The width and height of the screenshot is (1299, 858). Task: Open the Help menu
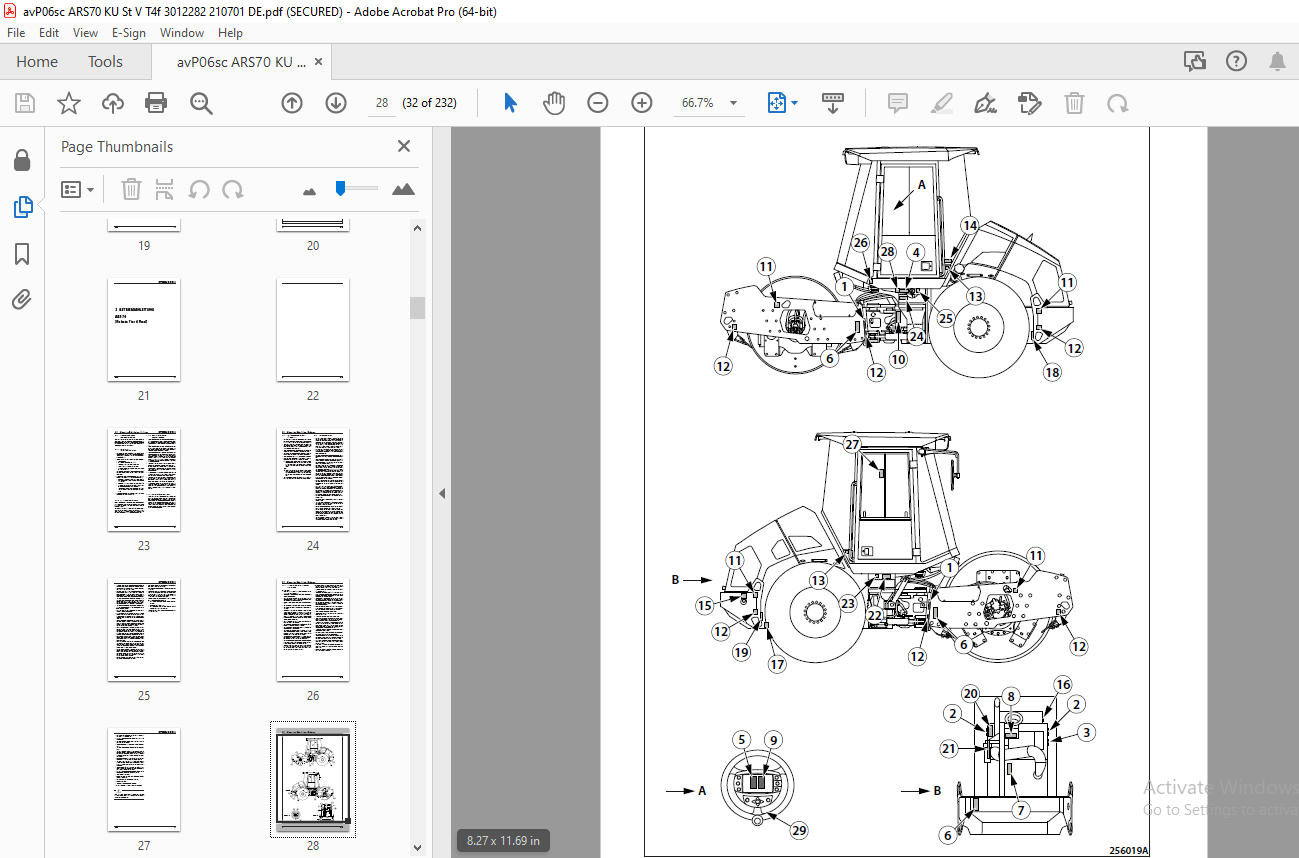pos(230,32)
